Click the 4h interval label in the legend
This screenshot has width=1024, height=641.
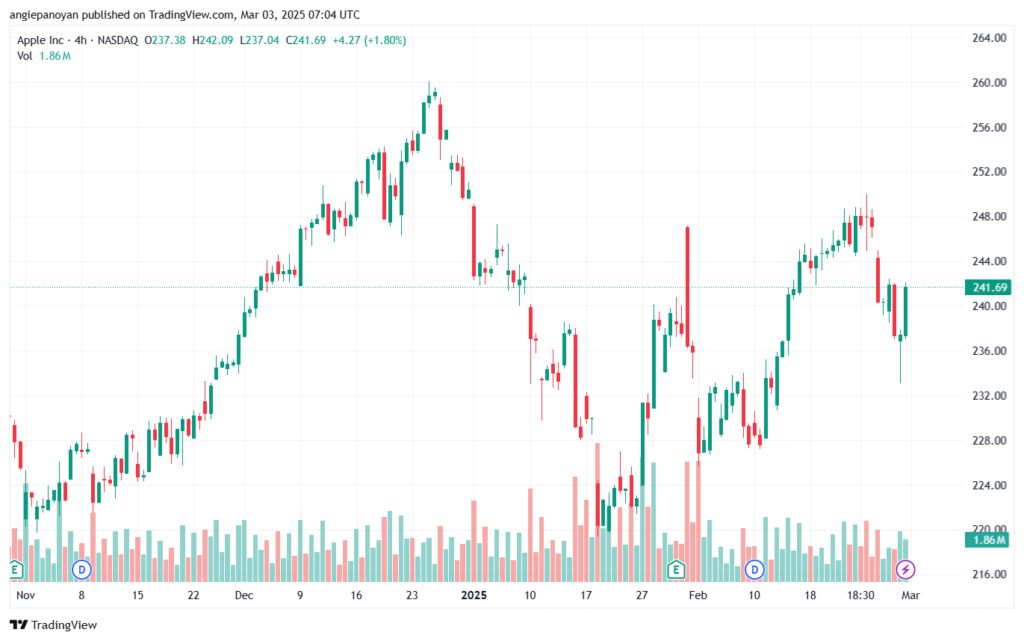click(x=80, y=40)
